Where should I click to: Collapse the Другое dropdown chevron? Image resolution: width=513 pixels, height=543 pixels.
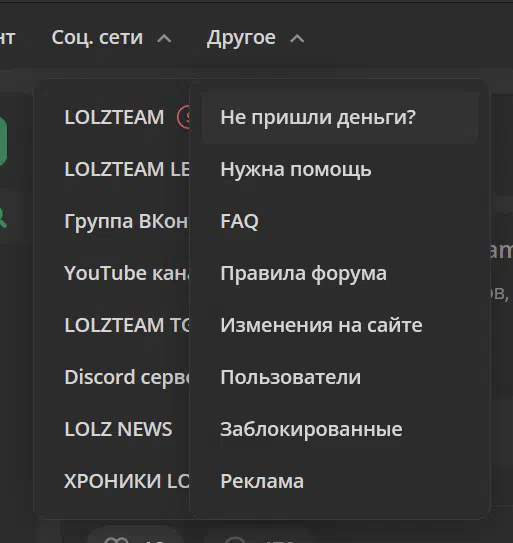tap(297, 38)
